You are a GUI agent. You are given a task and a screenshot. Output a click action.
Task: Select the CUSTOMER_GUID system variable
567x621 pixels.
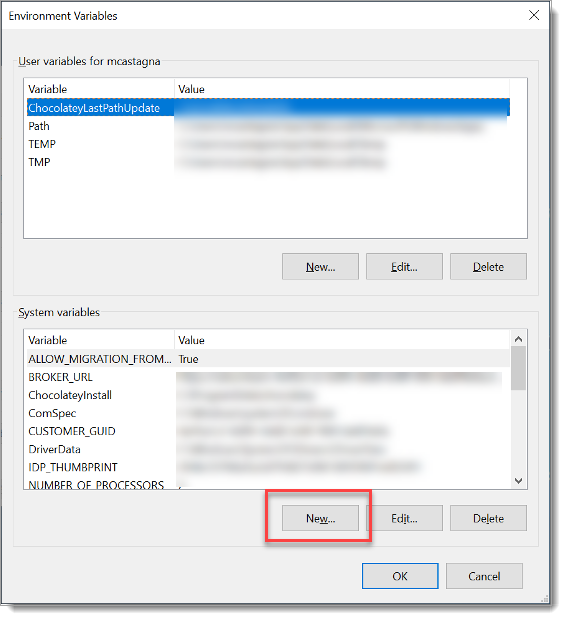coord(268,431)
